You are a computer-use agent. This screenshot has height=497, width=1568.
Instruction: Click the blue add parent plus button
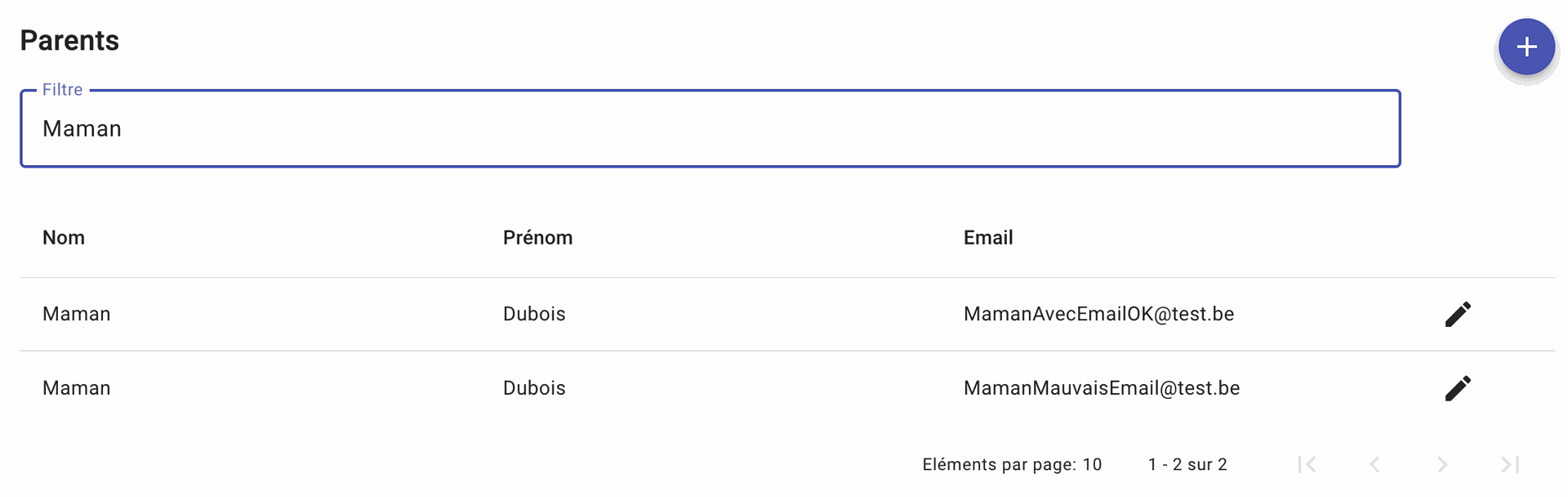(1526, 47)
